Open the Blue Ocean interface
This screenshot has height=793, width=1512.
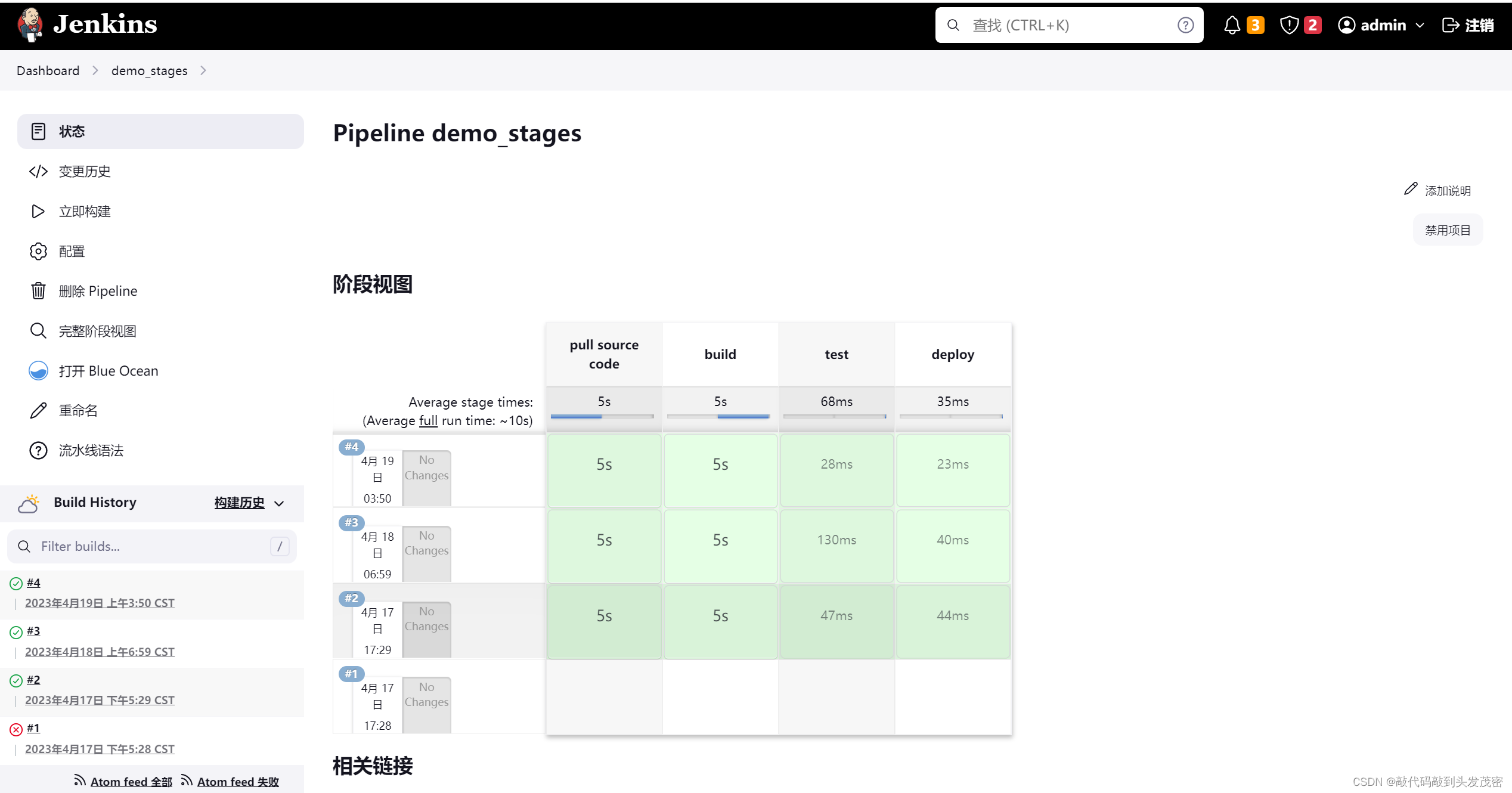108,370
